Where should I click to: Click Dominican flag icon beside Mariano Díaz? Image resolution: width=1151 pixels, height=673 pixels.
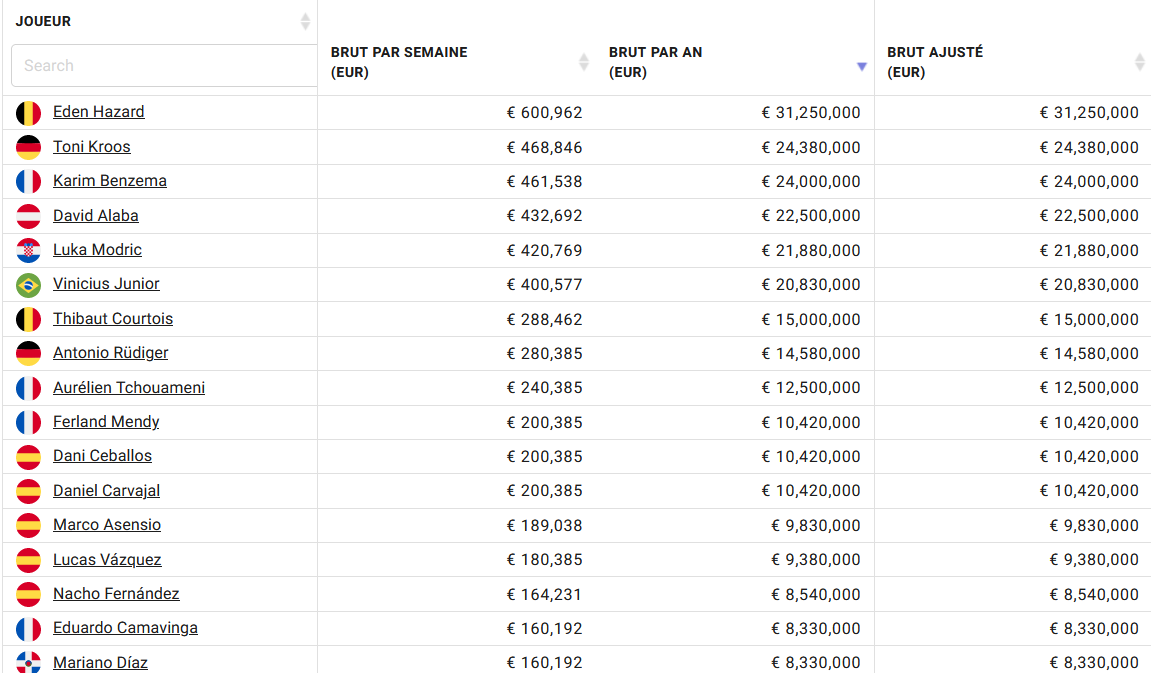coord(29,662)
